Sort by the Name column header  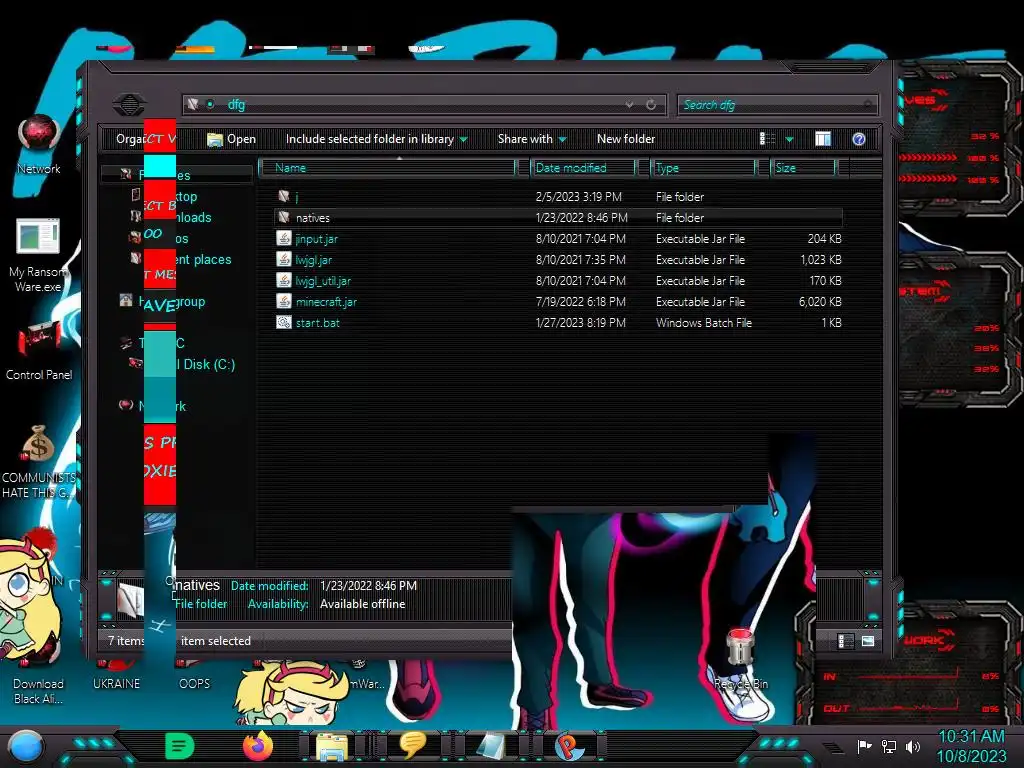point(388,168)
